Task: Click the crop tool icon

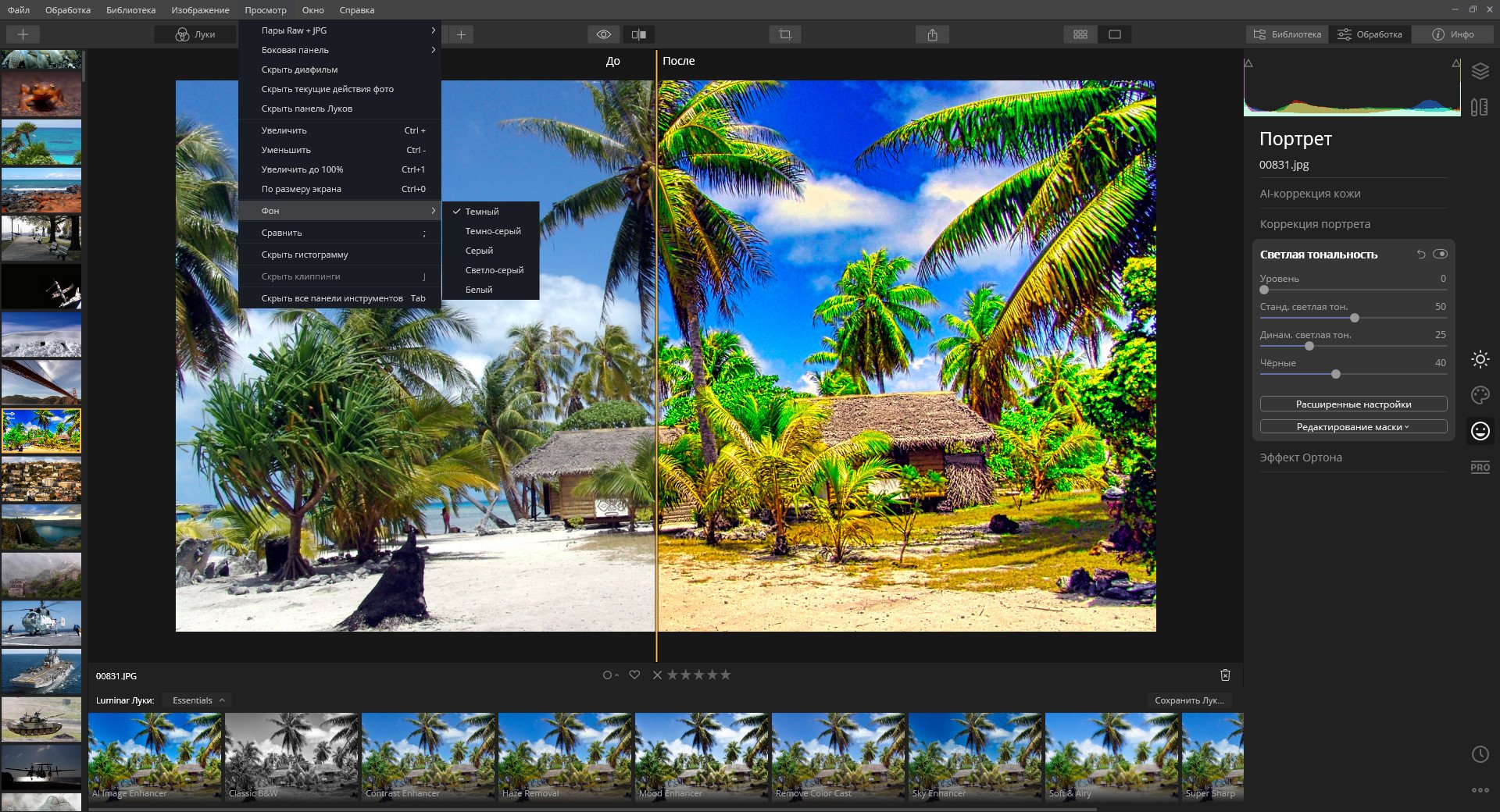Action: pos(784,34)
